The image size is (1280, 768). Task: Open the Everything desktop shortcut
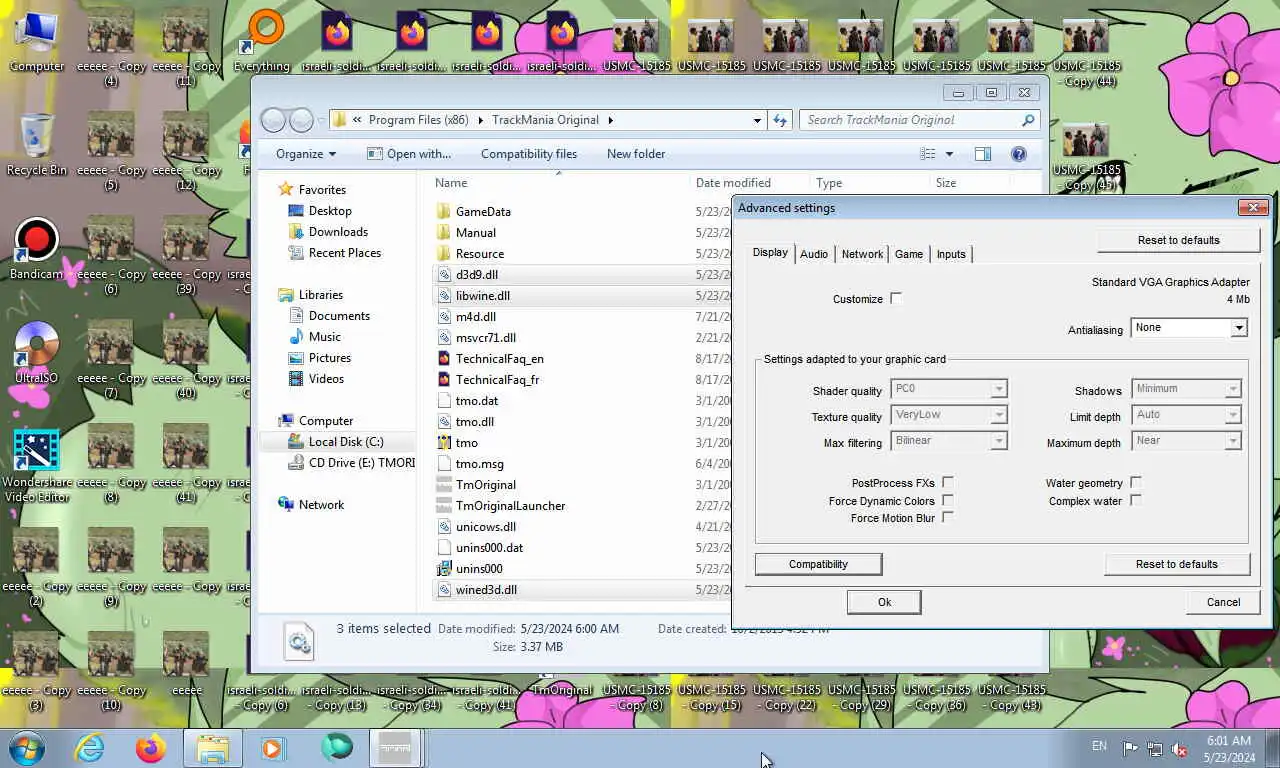(x=262, y=40)
